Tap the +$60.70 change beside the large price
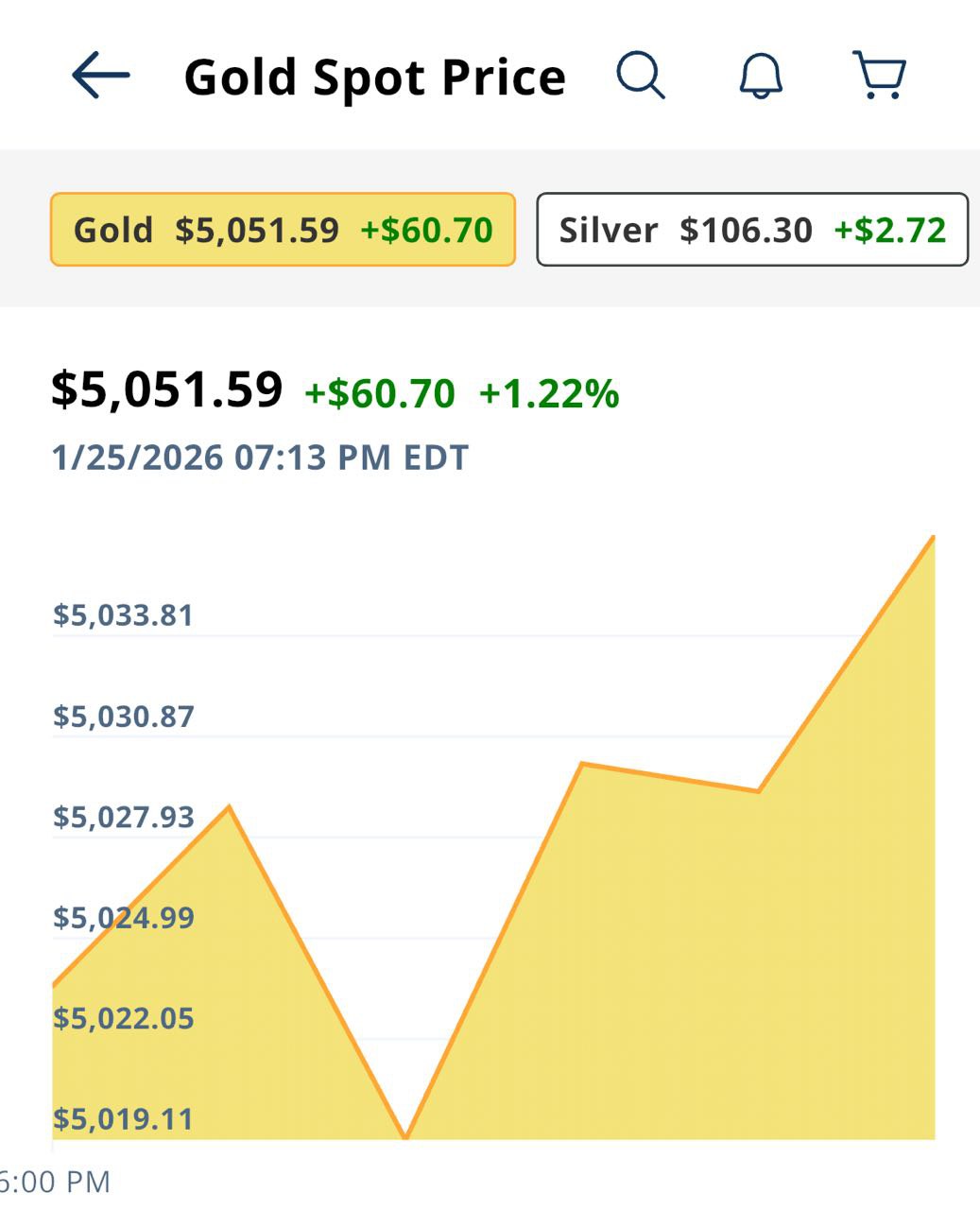980x1210 pixels. pos(379,393)
